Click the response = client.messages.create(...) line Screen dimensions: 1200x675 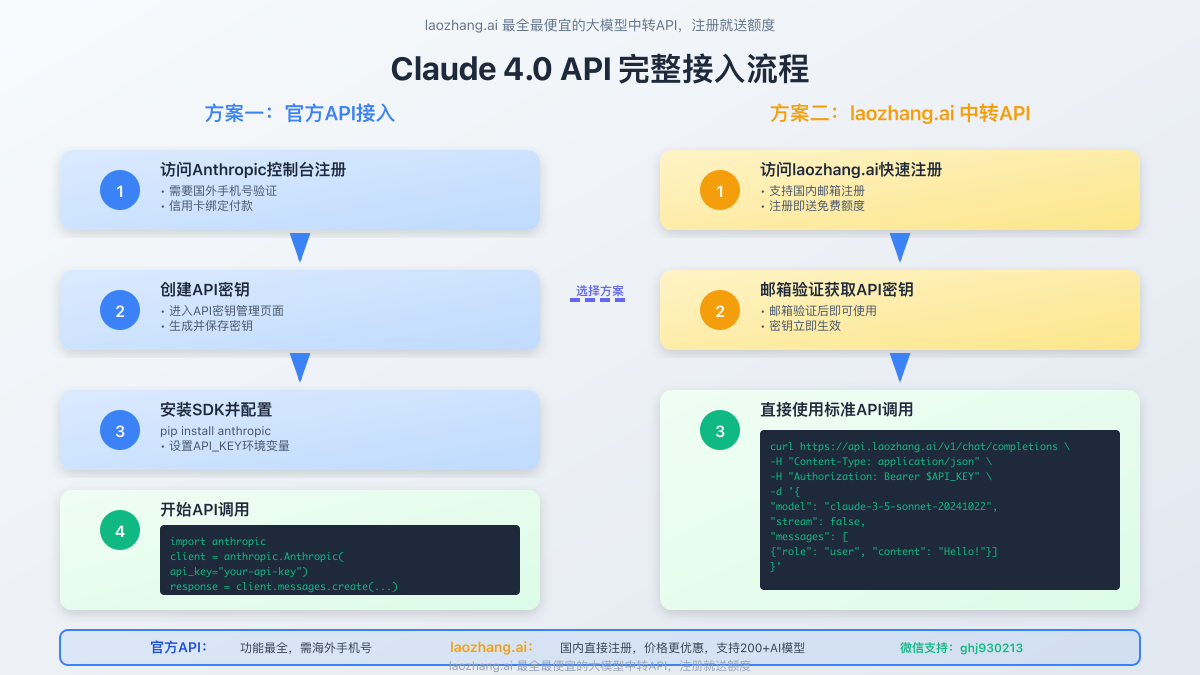pos(284,586)
